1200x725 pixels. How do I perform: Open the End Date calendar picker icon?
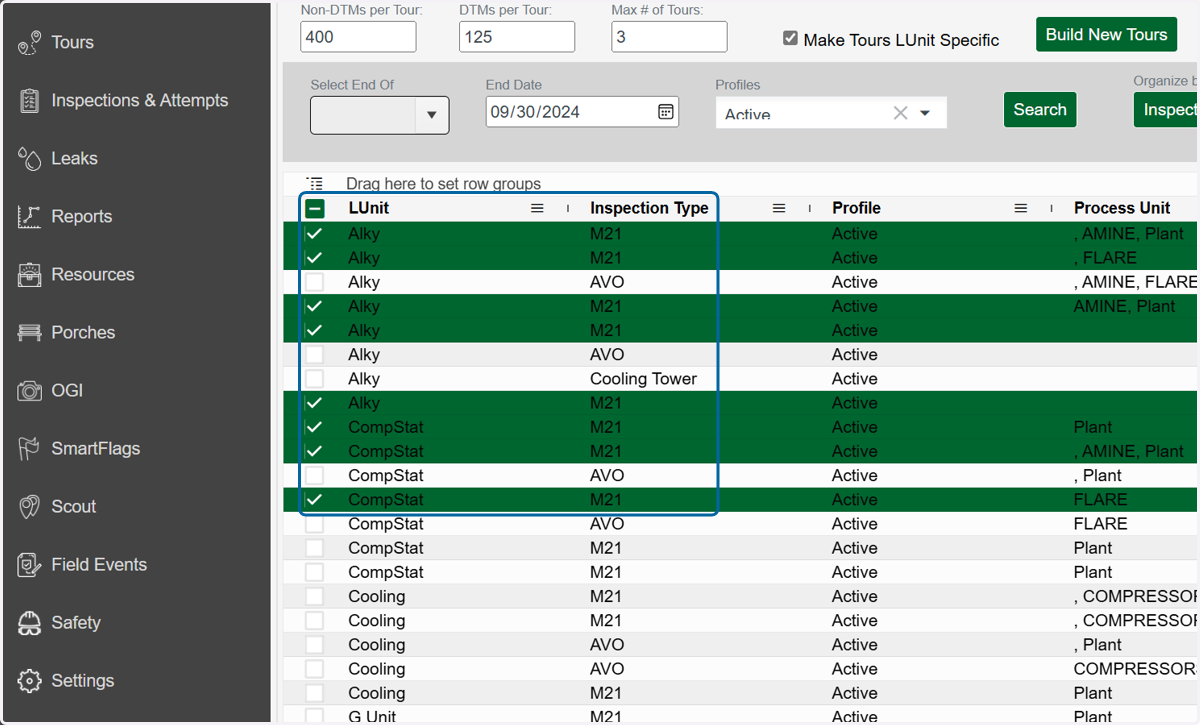point(666,112)
